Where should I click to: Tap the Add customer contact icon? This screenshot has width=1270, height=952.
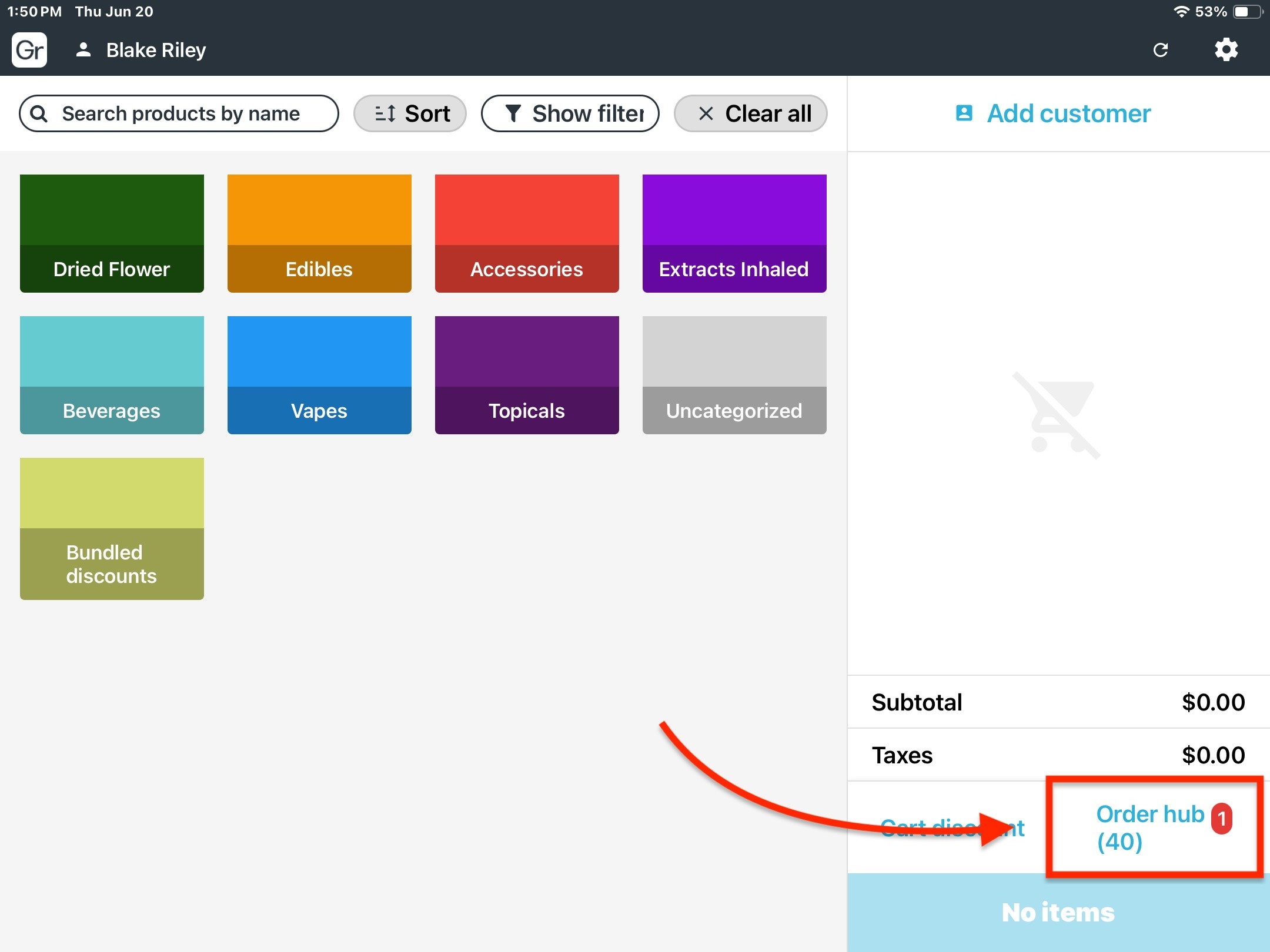(964, 113)
